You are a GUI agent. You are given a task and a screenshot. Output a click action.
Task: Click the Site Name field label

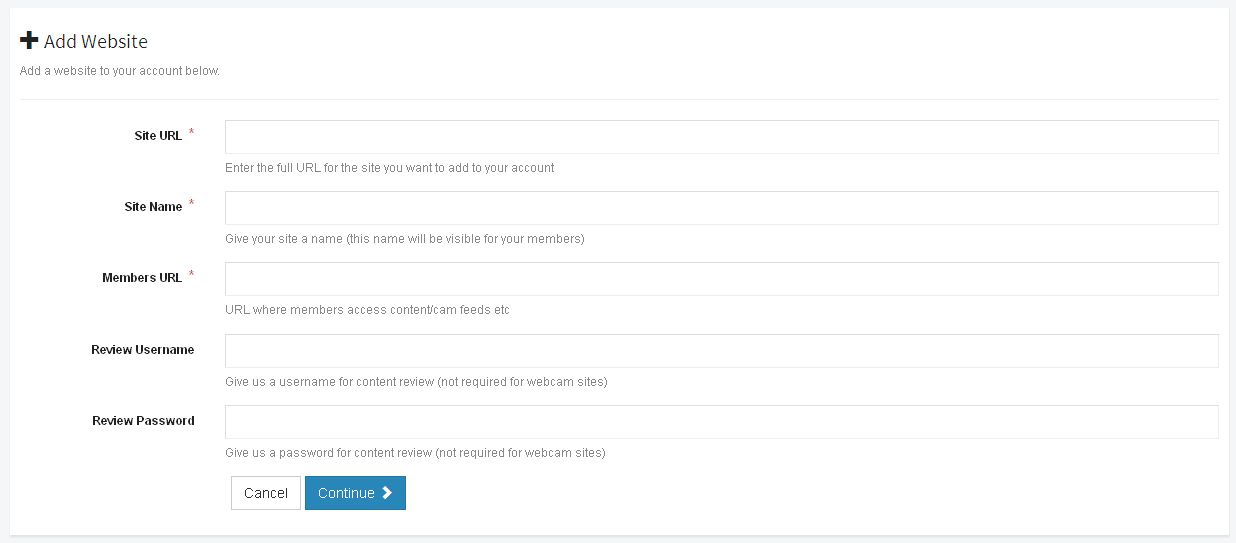click(153, 207)
